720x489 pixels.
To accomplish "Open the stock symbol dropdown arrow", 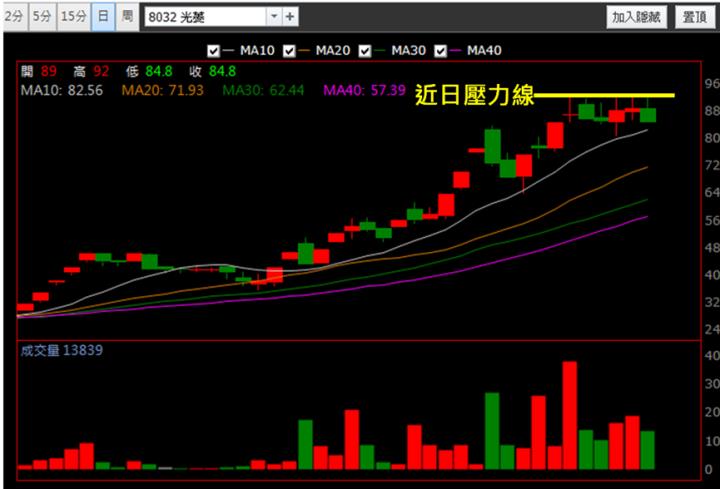I will tap(274, 17).
